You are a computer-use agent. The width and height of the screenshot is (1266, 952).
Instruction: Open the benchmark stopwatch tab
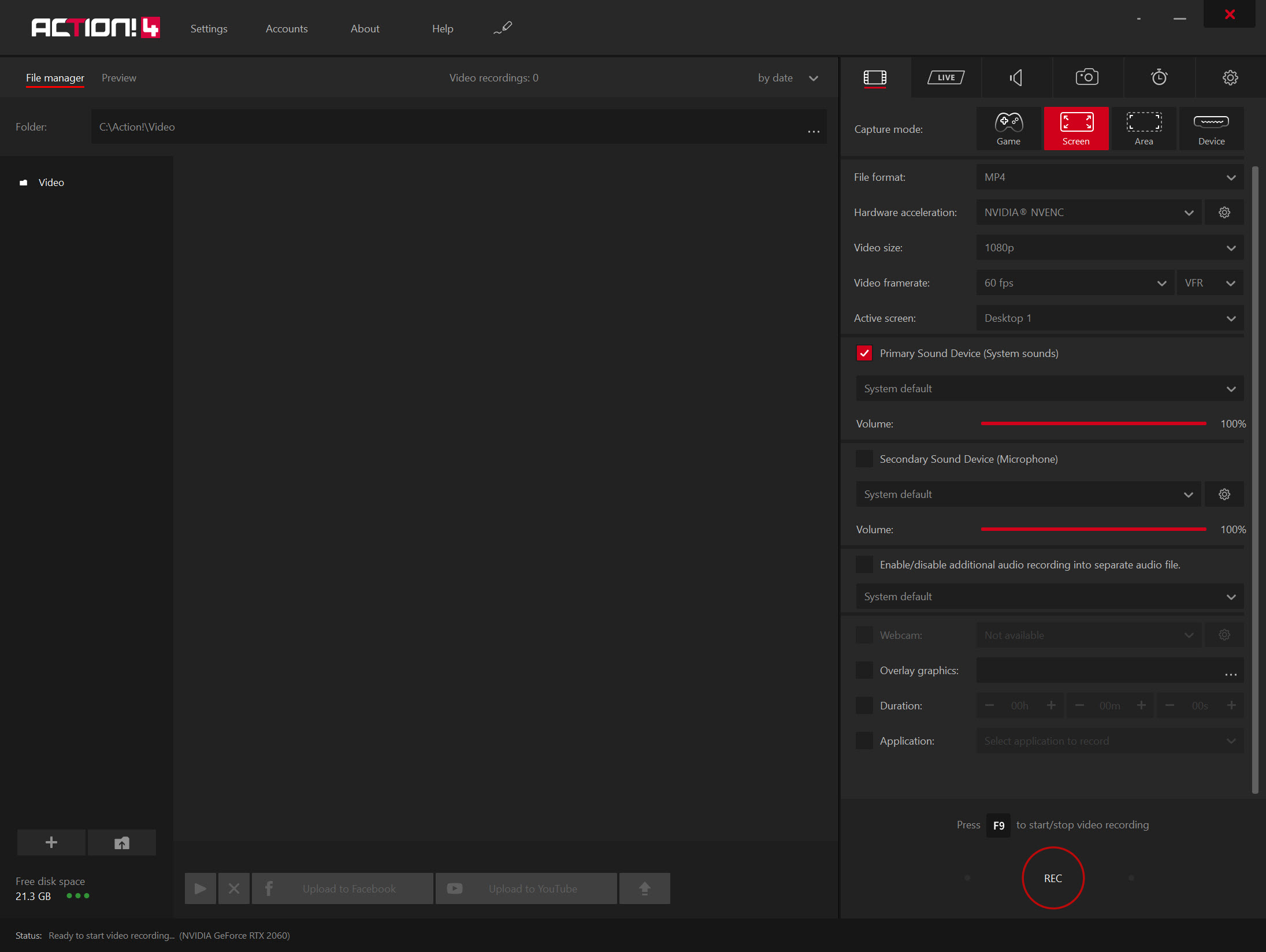(x=1159, y=77)
